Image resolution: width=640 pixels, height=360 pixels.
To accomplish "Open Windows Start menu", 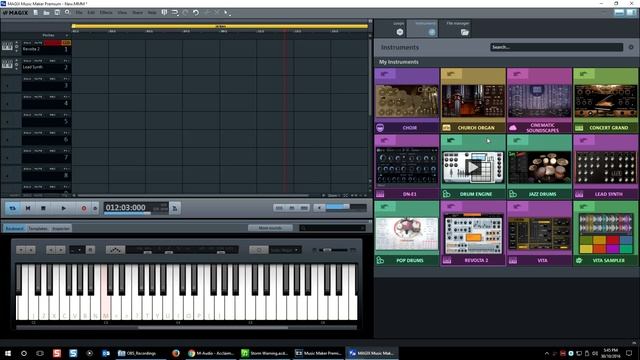I will pos(8,353).
